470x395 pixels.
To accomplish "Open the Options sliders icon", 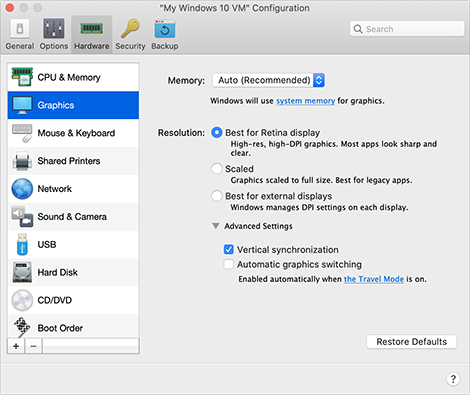I will coord(54,29).
